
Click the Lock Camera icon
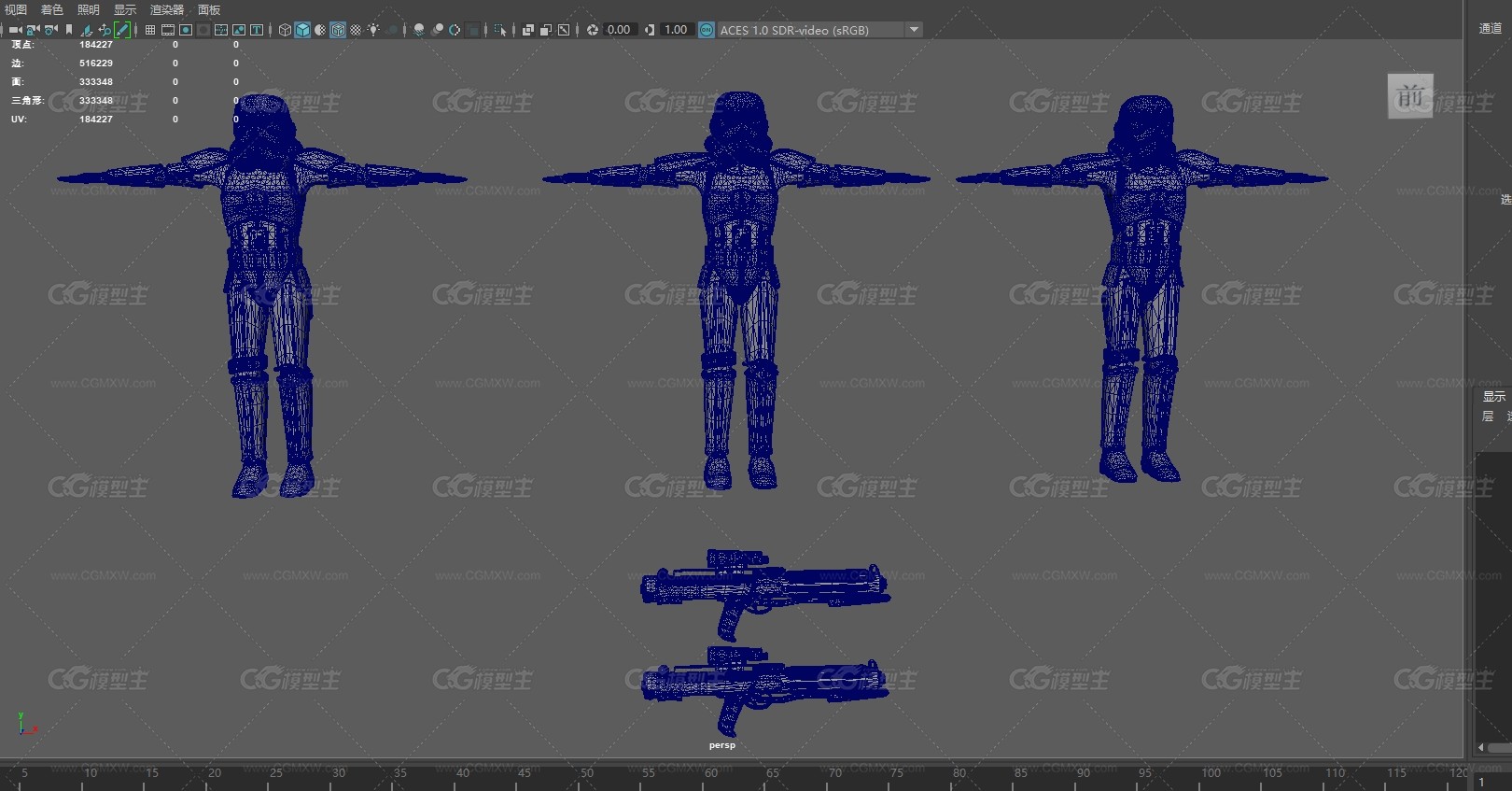tap(33, 30)
